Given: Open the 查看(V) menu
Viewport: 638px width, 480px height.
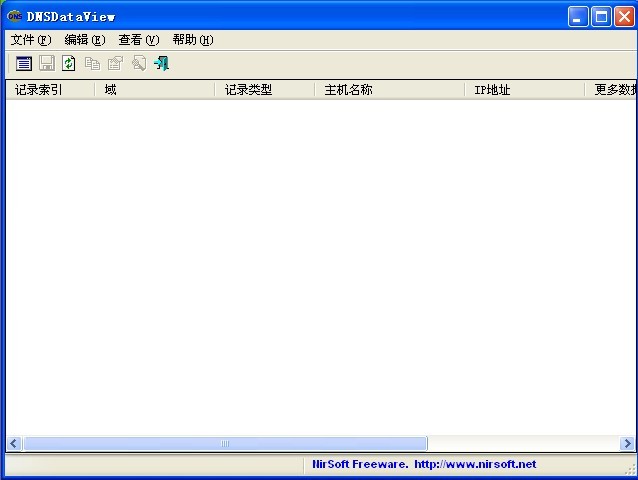Looking at the screenshot, I should click(x=139, y=40).
